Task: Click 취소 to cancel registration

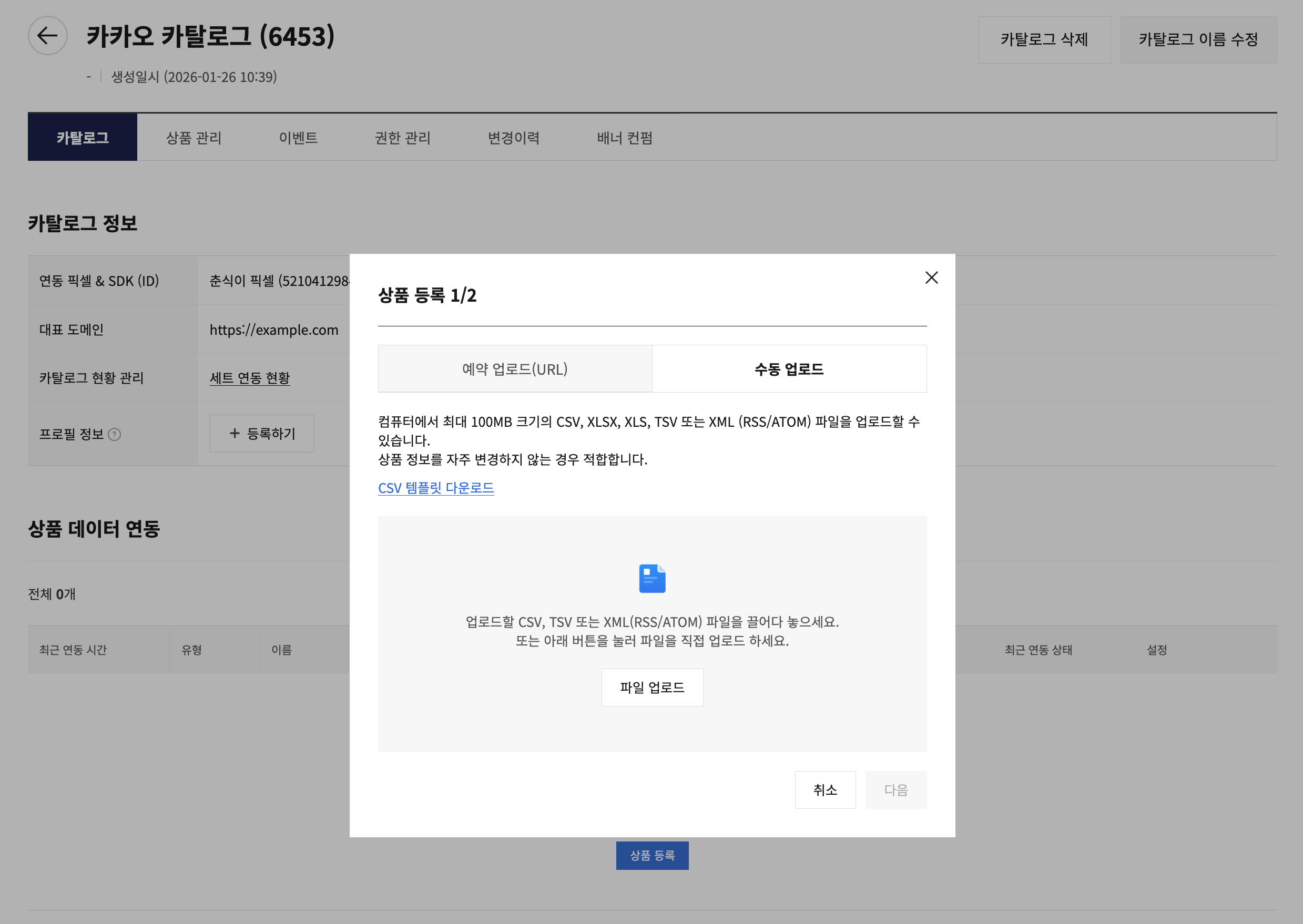Action: [825, 790]
